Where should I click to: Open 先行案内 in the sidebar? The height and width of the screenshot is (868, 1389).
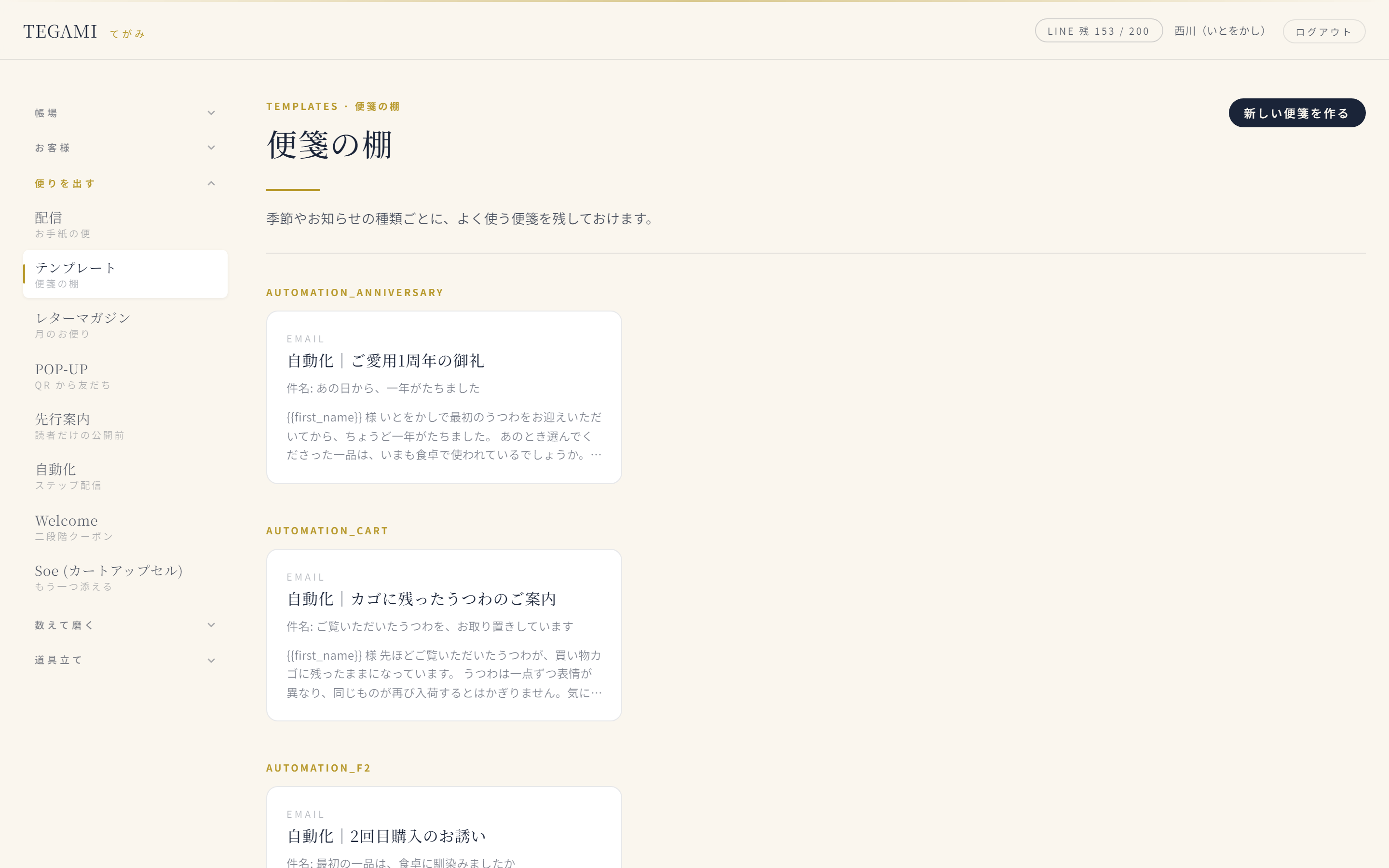click(x=125, y=425)
